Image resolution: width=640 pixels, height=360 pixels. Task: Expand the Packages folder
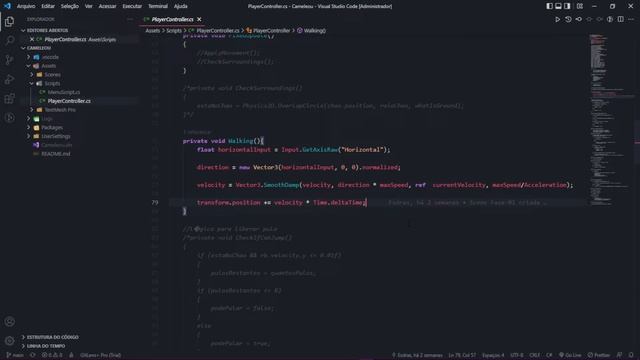click(29, 127)
